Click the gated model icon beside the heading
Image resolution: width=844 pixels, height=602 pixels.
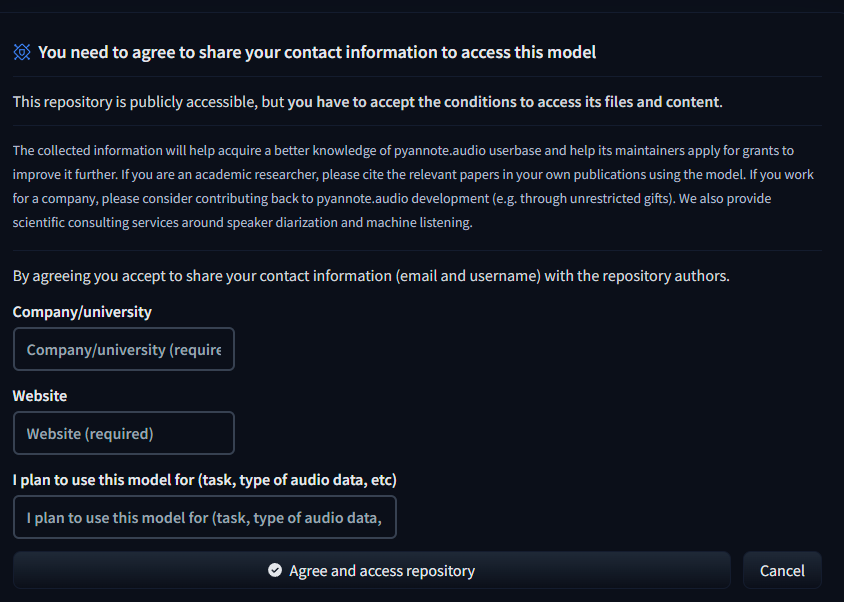click(x=22, y=52)
